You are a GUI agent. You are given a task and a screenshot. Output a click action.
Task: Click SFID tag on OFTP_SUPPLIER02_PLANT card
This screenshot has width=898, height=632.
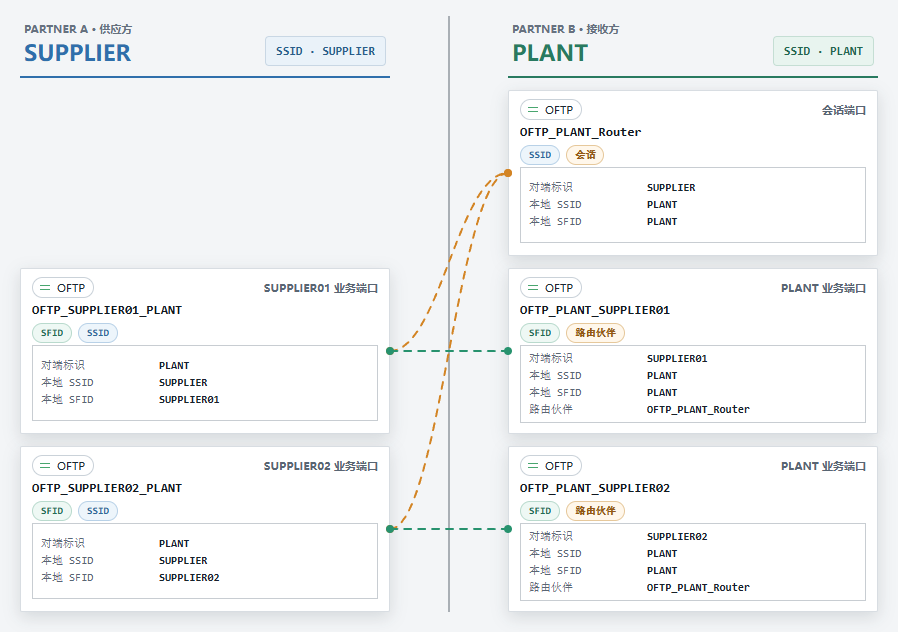(x=52, y=511)
